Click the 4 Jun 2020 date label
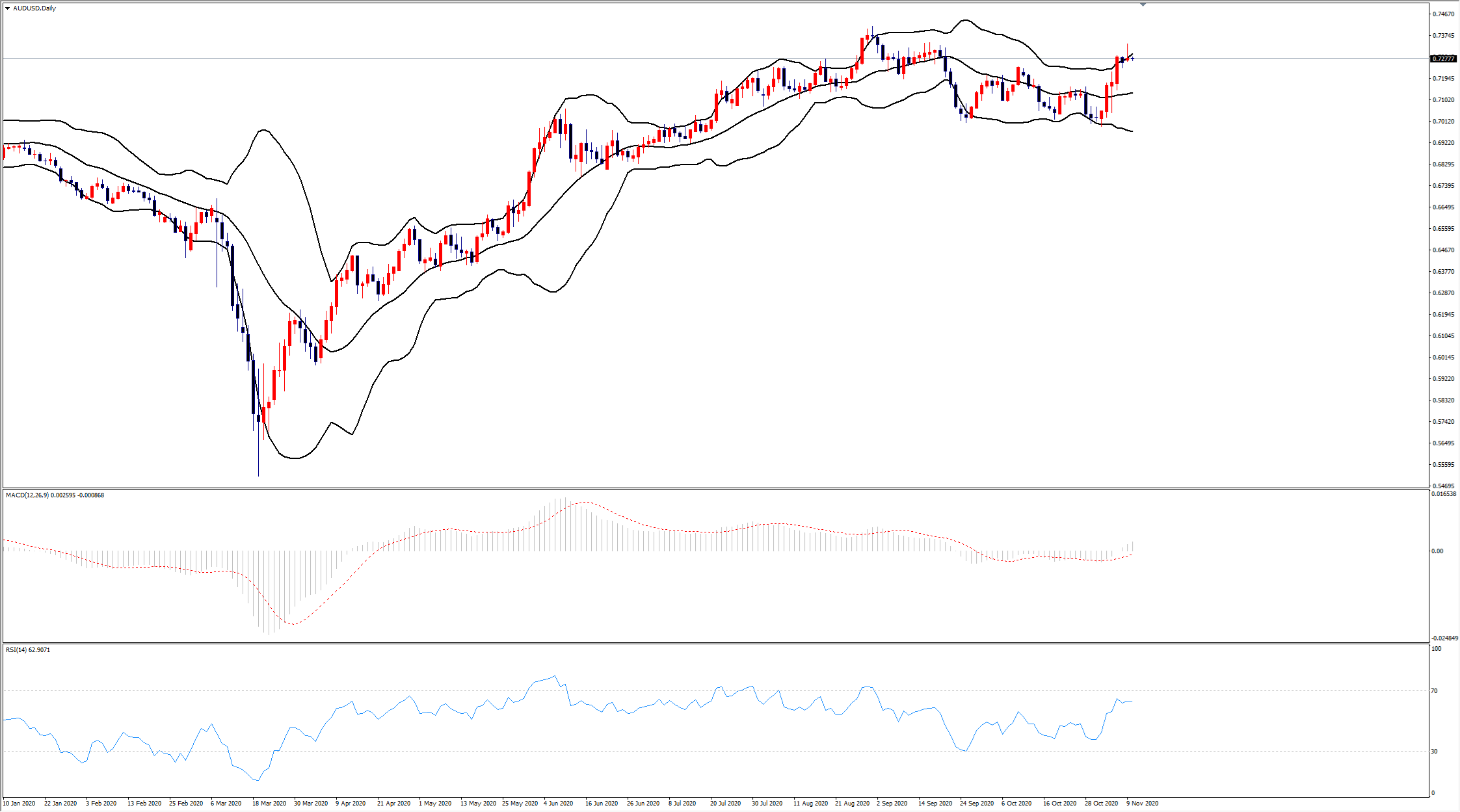 click(558, 804)
